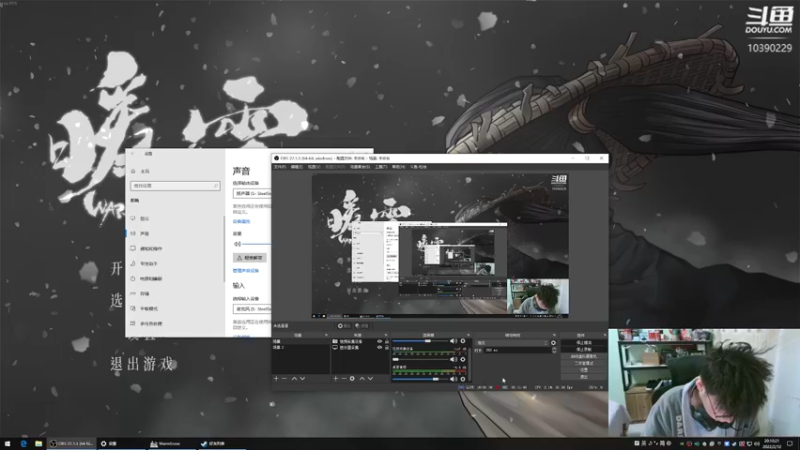Toggle 启动虚拟摄像机 virtual camera in OBS
Screen dimensions: 800x450
point(584,356)
